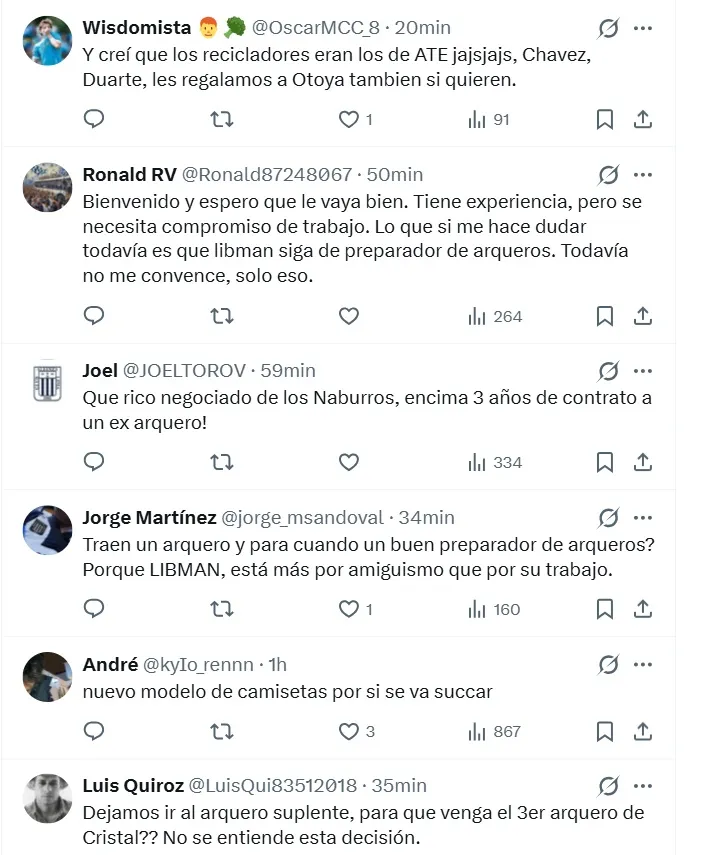
Task: Retweet André's camisetas post
Action: pos(224,731)
